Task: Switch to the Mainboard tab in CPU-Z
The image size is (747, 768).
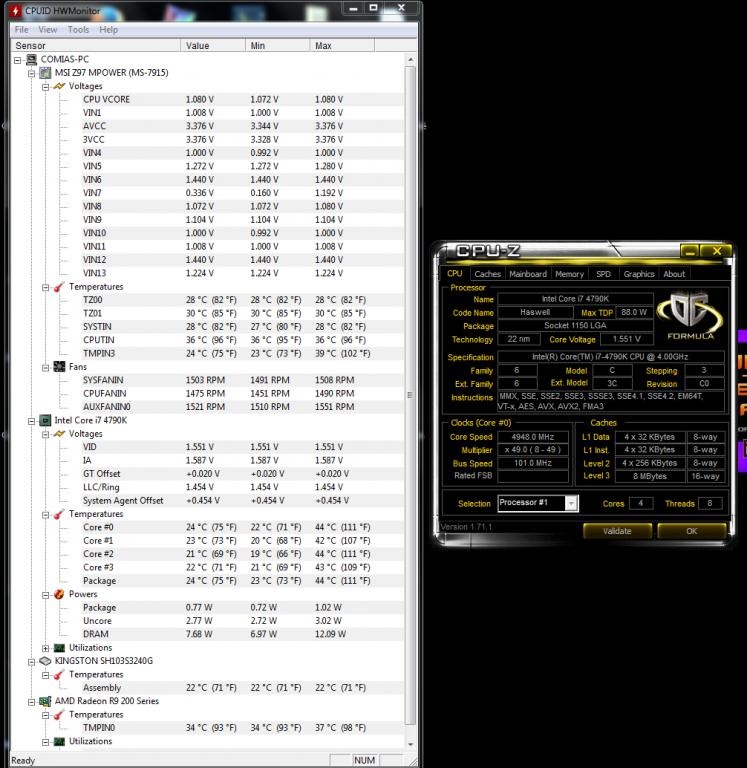Action: pos(528,274)
